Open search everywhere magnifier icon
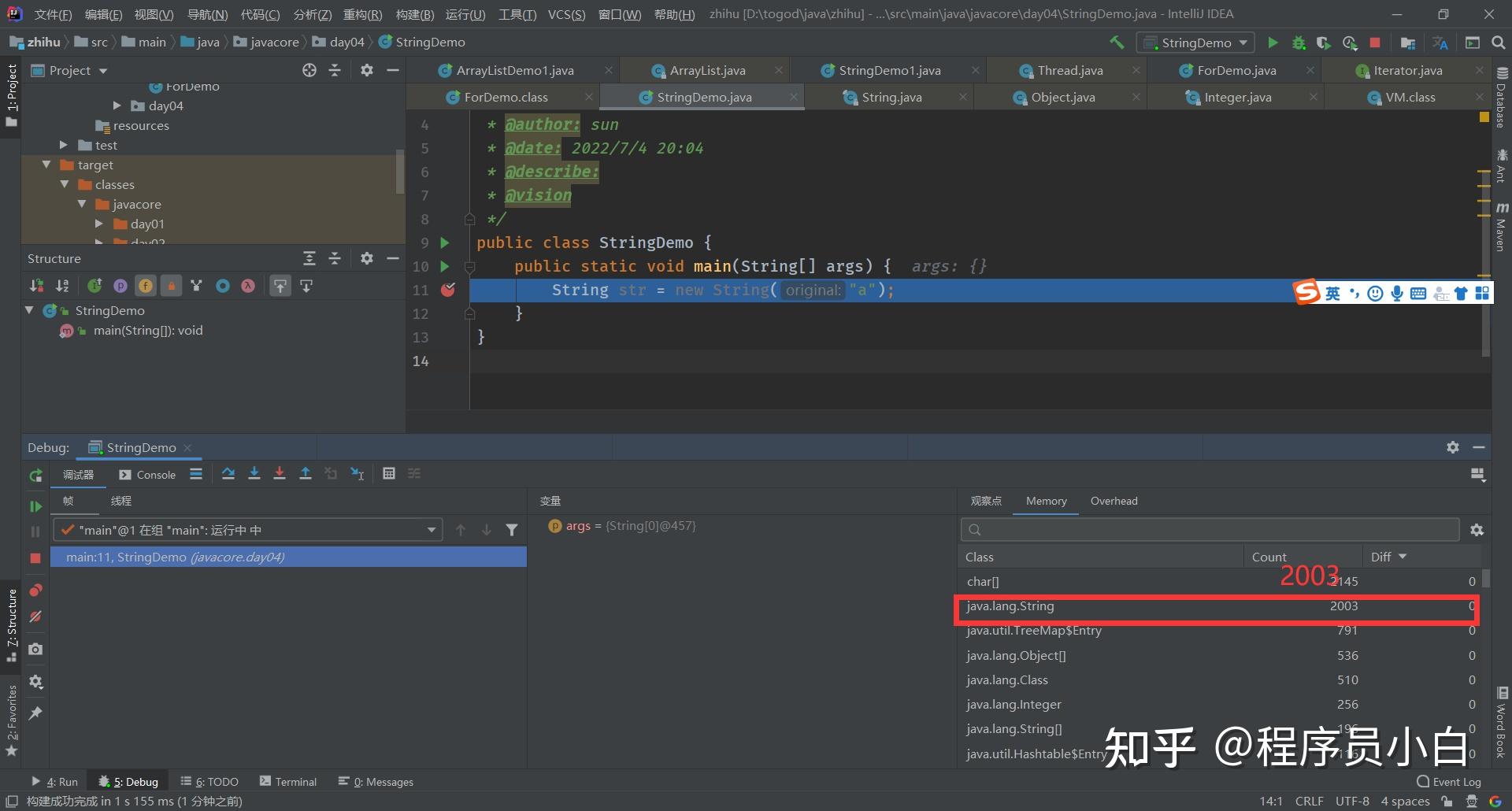Viewport: 1512px width, 811px height. tap(1499, 43)
